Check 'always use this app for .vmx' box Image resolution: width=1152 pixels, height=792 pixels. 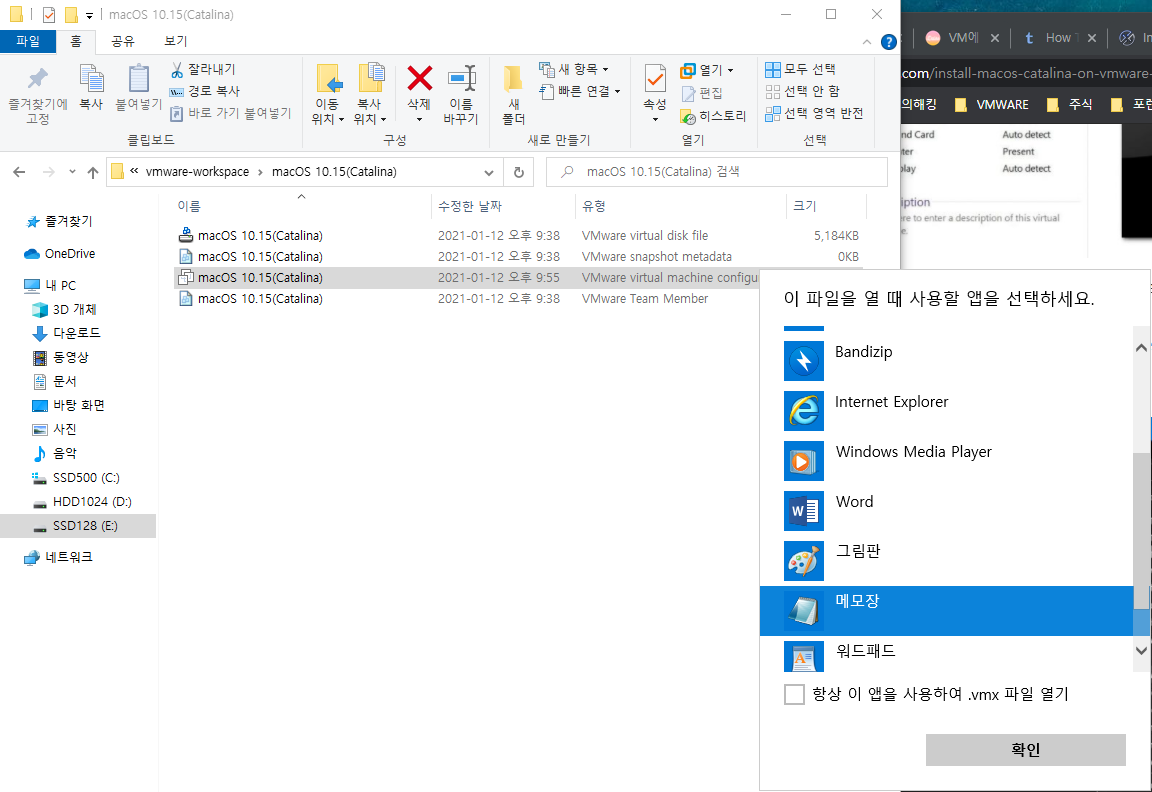click(x=794, y=694)
